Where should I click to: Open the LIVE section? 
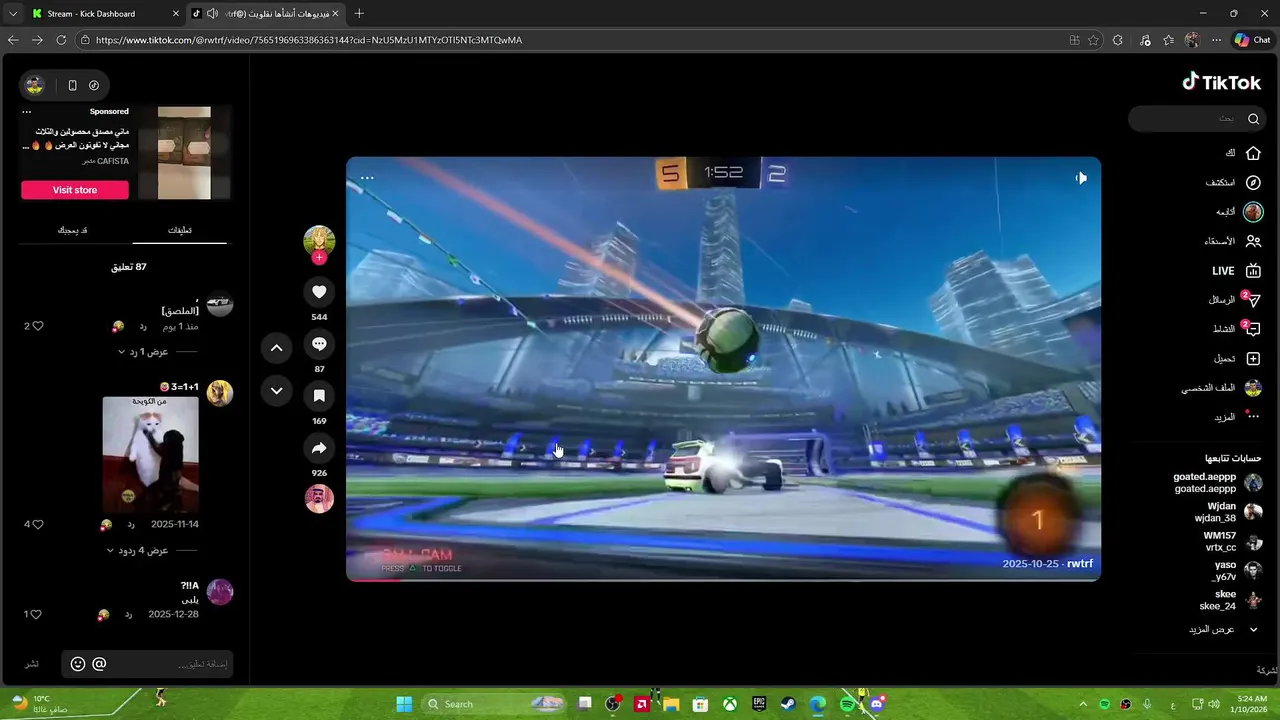pyautogui.click(x=1237, y=271)
